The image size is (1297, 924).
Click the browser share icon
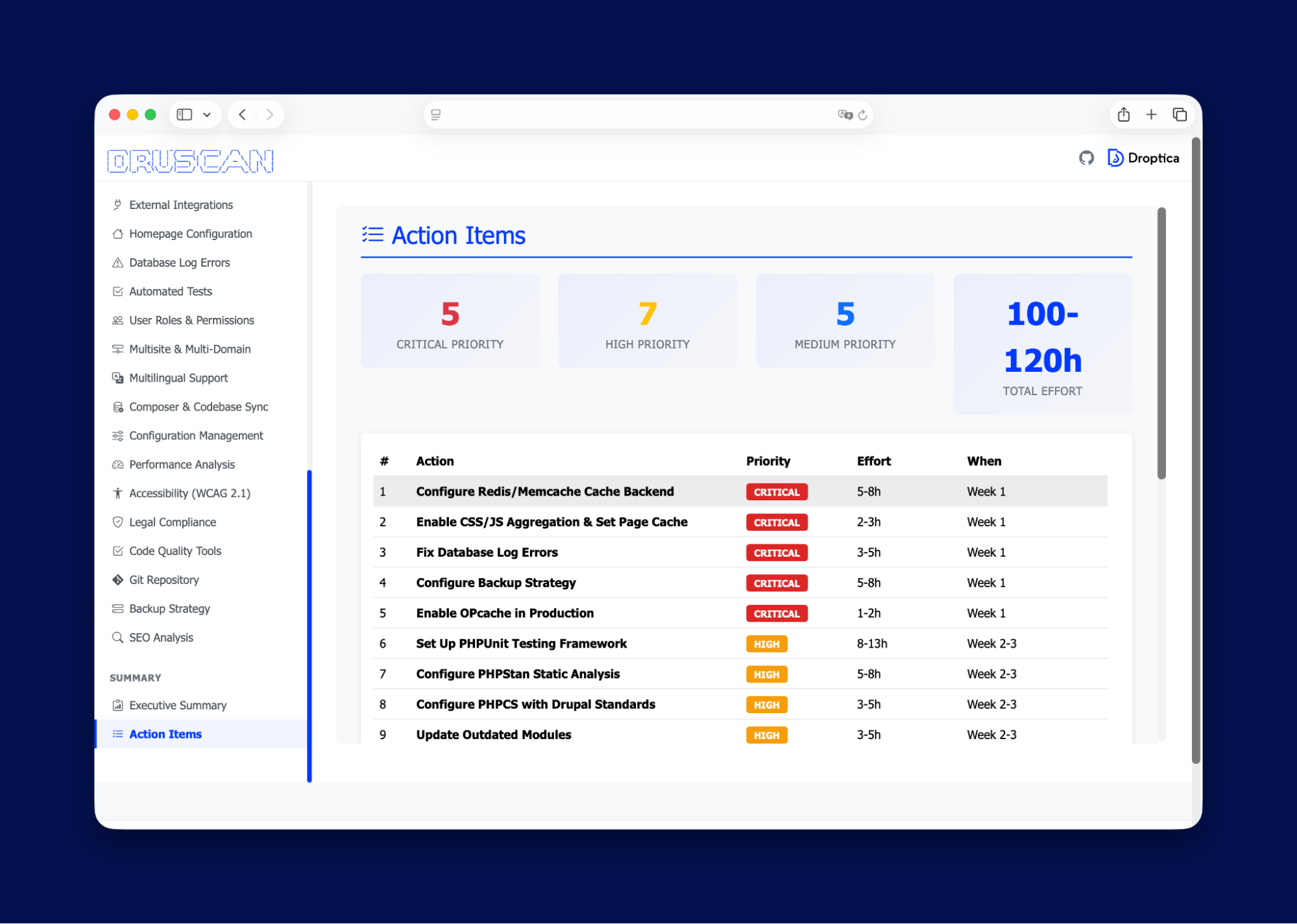coord(1123,114)
